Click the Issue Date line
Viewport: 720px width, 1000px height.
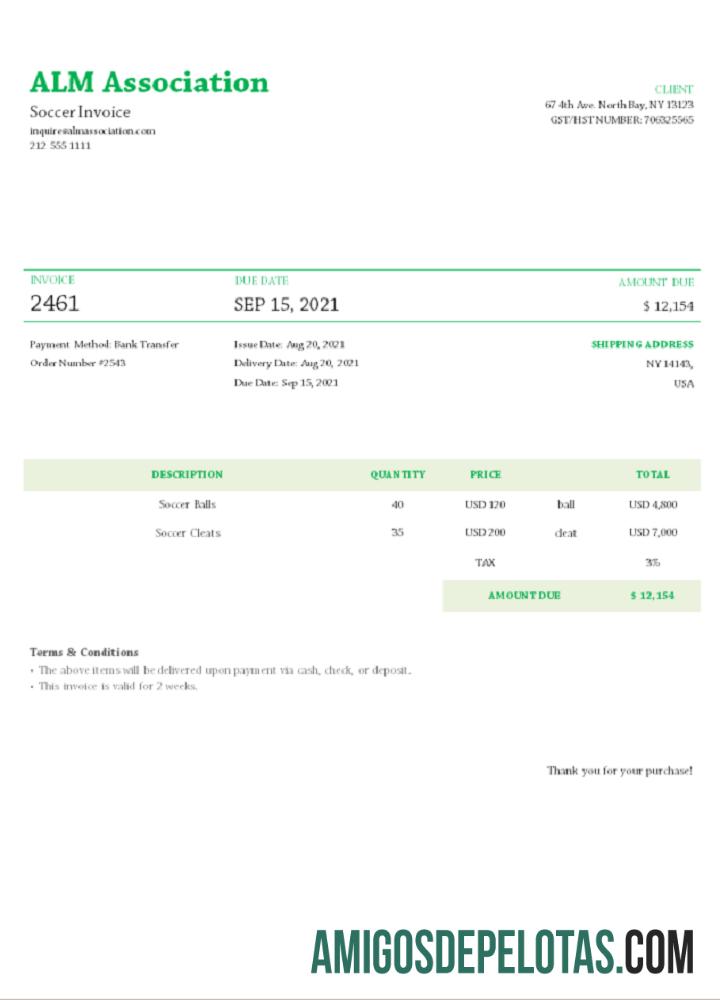[289, 344]
